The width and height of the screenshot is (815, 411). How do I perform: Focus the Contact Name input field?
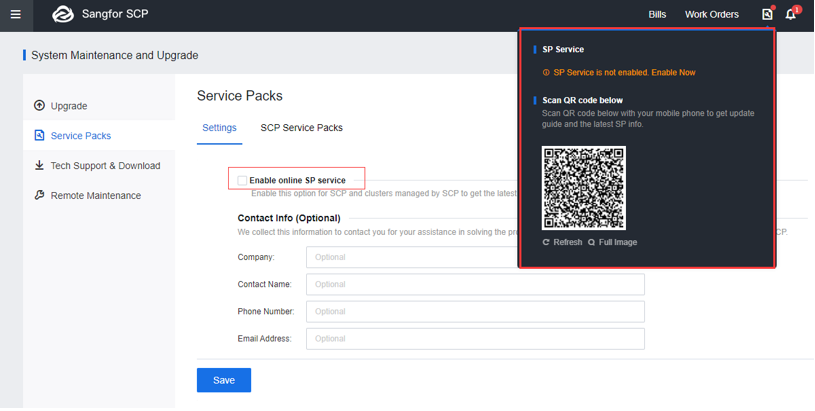point(475,284)
